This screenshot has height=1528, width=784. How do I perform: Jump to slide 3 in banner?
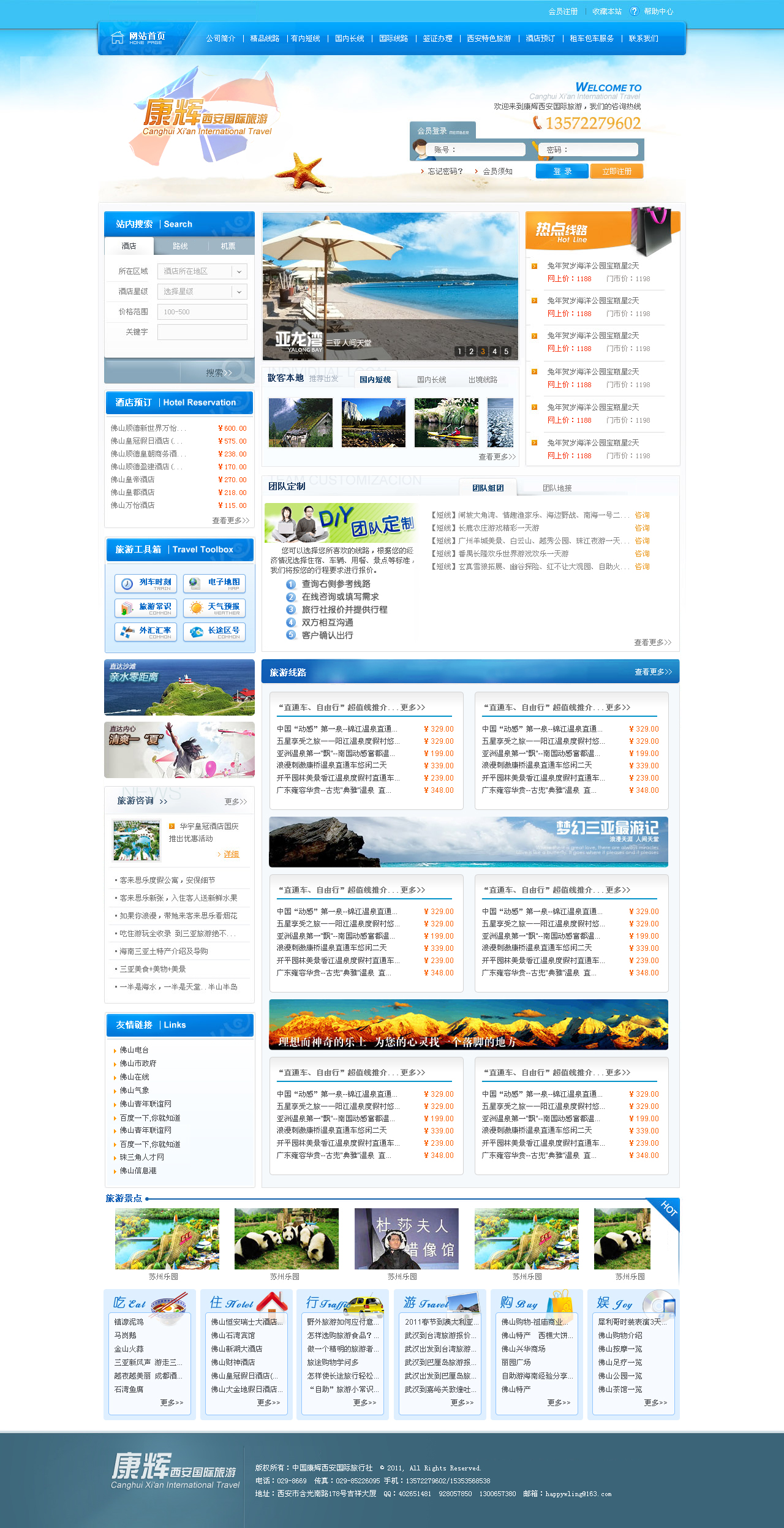pyautogui.click(x=483, y=352)
